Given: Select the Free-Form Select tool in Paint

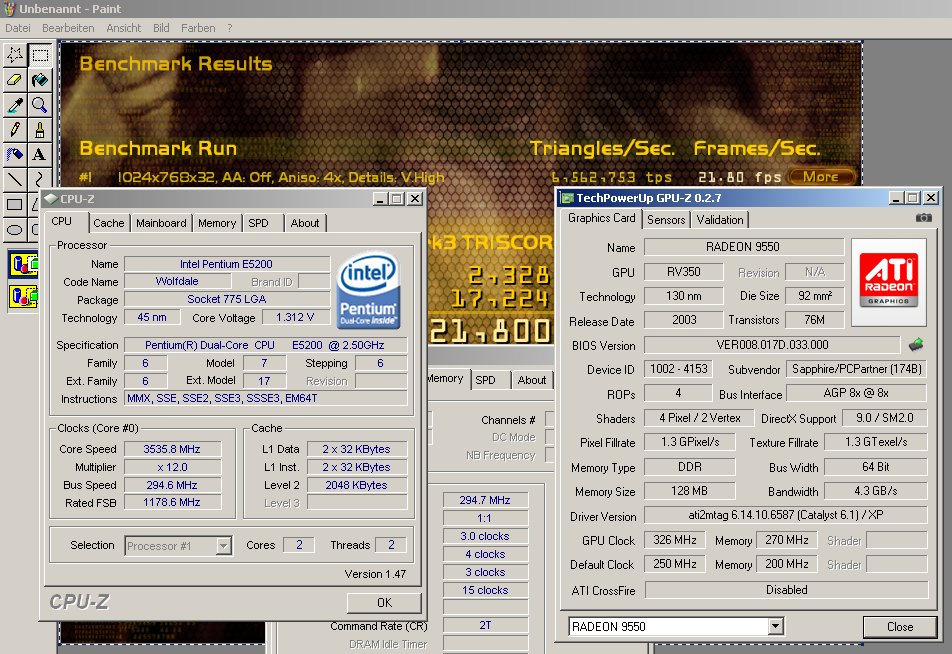Looking at the screenshot, I should 15,55.
